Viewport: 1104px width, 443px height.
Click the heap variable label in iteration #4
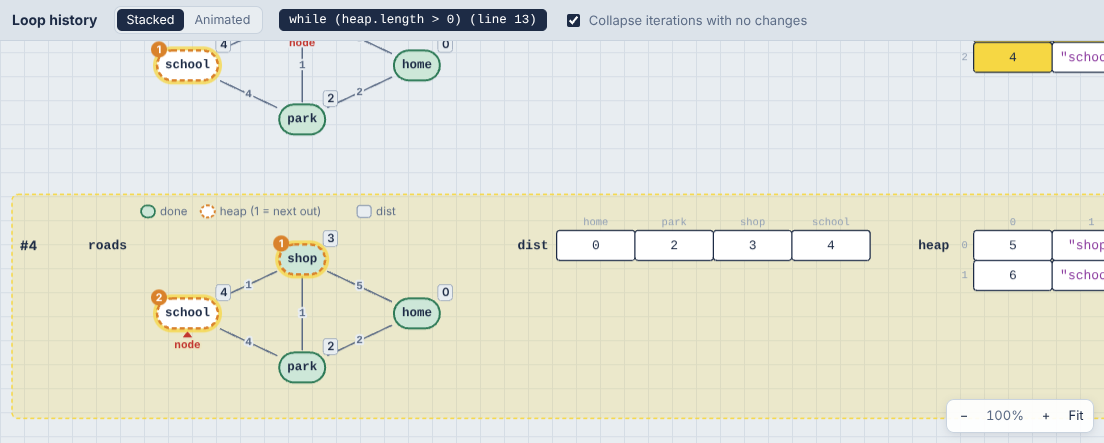click(934, 246)
